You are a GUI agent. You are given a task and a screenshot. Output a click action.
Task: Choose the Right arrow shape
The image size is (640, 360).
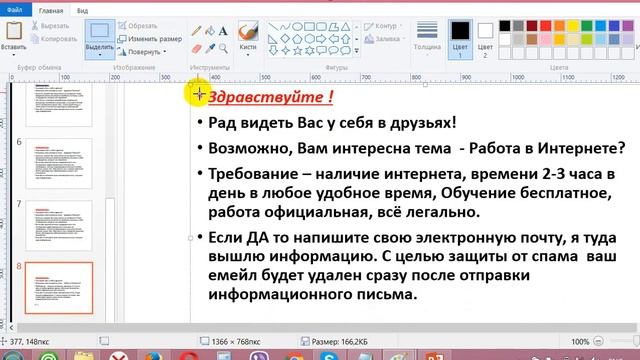[x=321, y=39]
